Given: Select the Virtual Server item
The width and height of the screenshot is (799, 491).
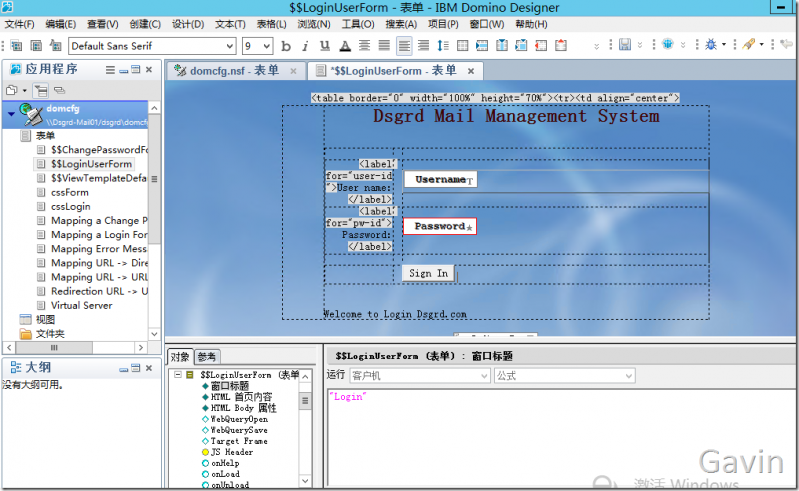Looking at the screenshot, I should 82,306.
